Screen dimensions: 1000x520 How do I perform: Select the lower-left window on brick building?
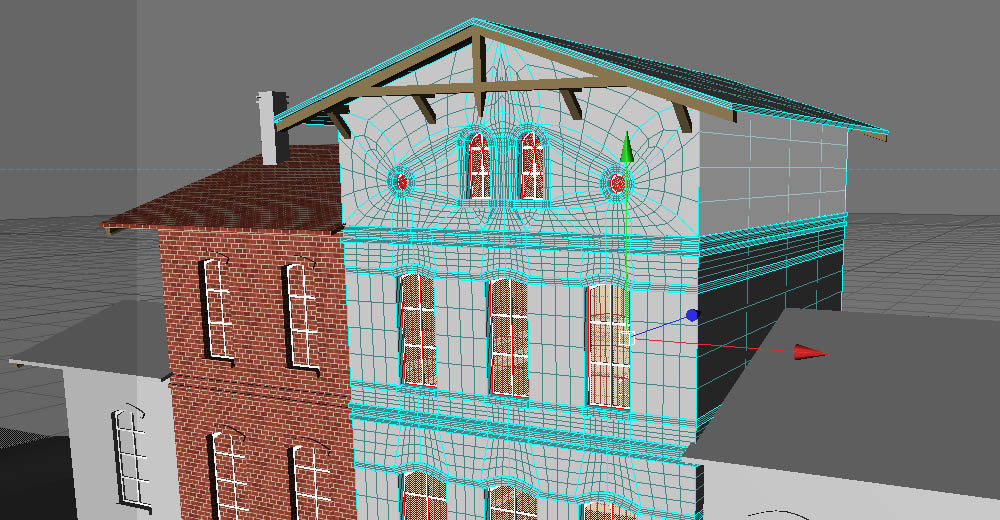(x=228, y=475)
